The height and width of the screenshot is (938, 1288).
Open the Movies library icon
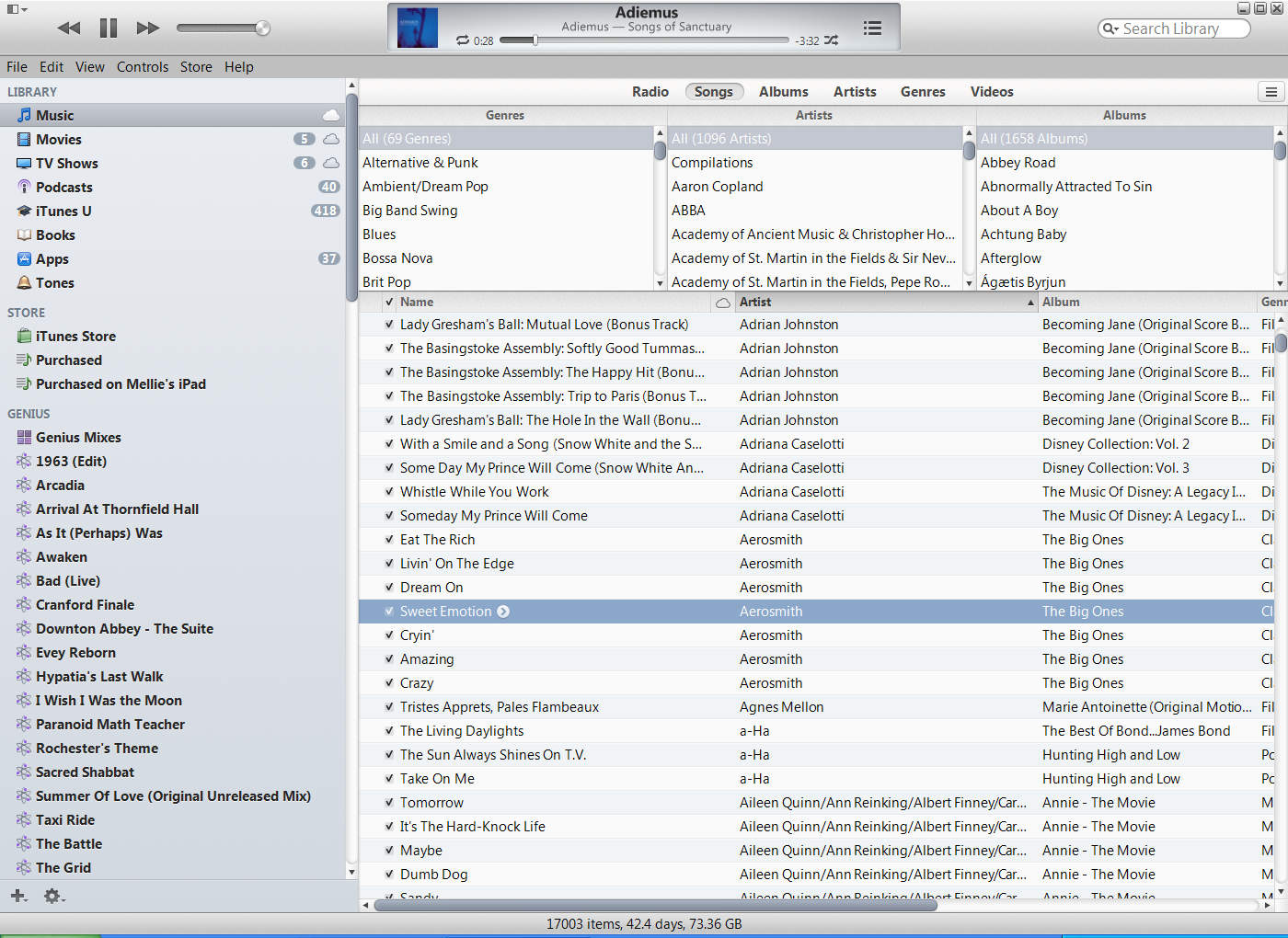(25, 139)
